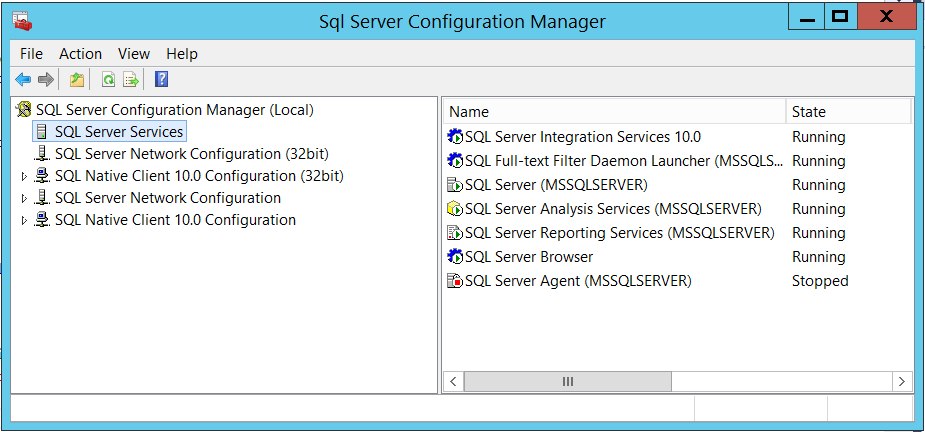The height and width of the screenshot is (432, 925).
Task: Select SQL Server Analysis Services (MSSQLSERVER)
Action: pyautogui.click(x=614, y=209)
